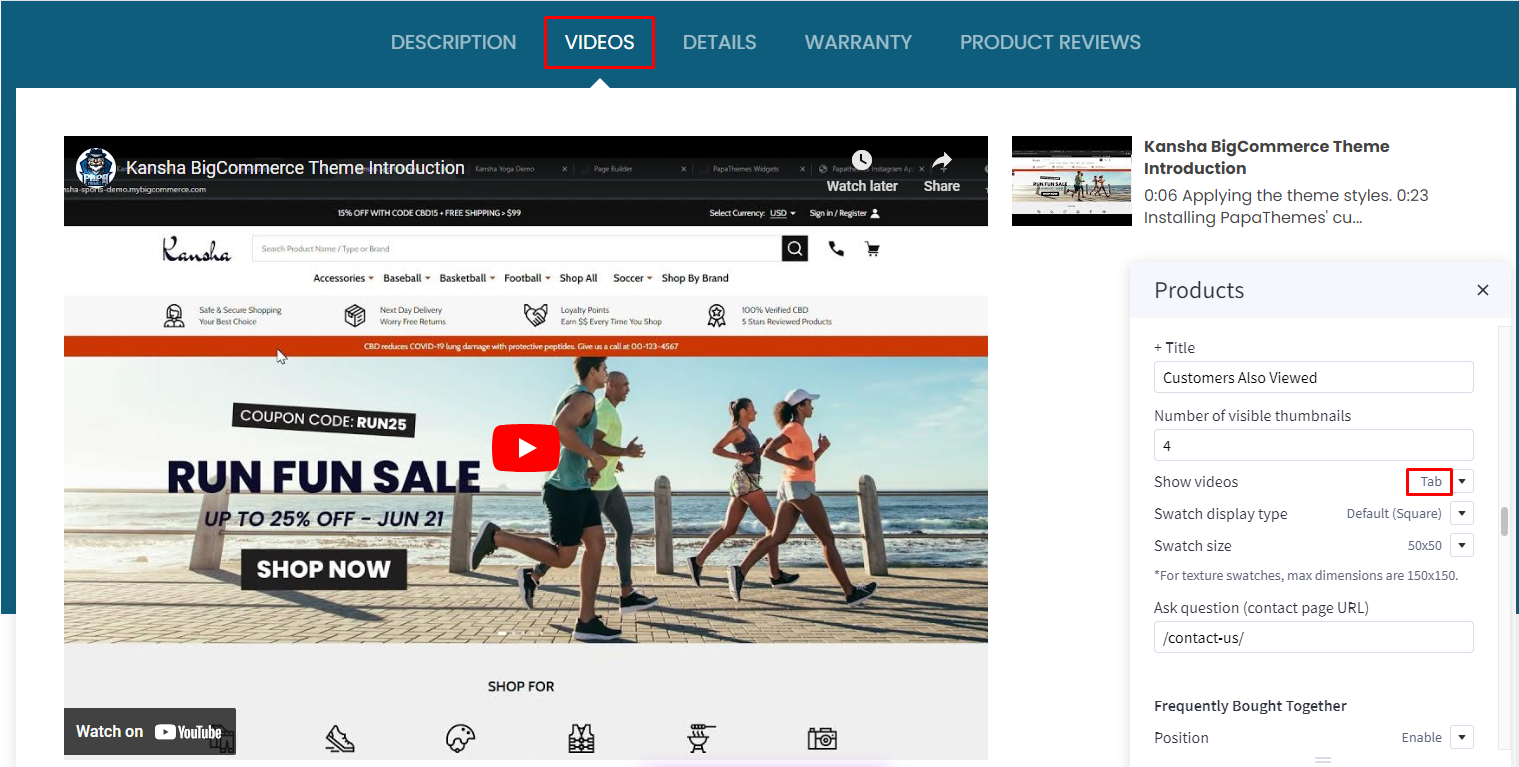Click Shop By Brand in the video site

(695, 278)
